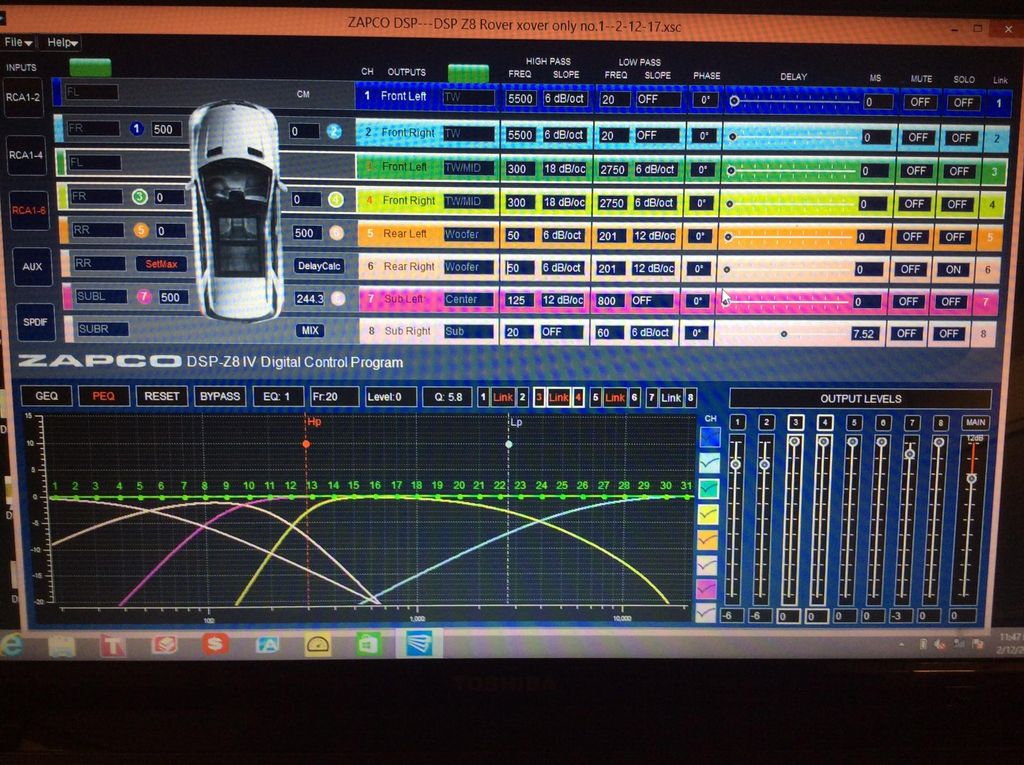Click the light blue circle 2 speaker icon
Image resolution: width=1024 pixels, height=765 pixels.
click(x=334, y=131)
